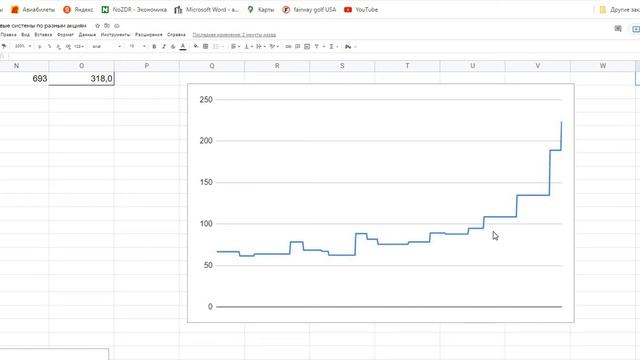640x360 pixels.
Task: Open the Справка menu
Action: [x=176, y=35]
